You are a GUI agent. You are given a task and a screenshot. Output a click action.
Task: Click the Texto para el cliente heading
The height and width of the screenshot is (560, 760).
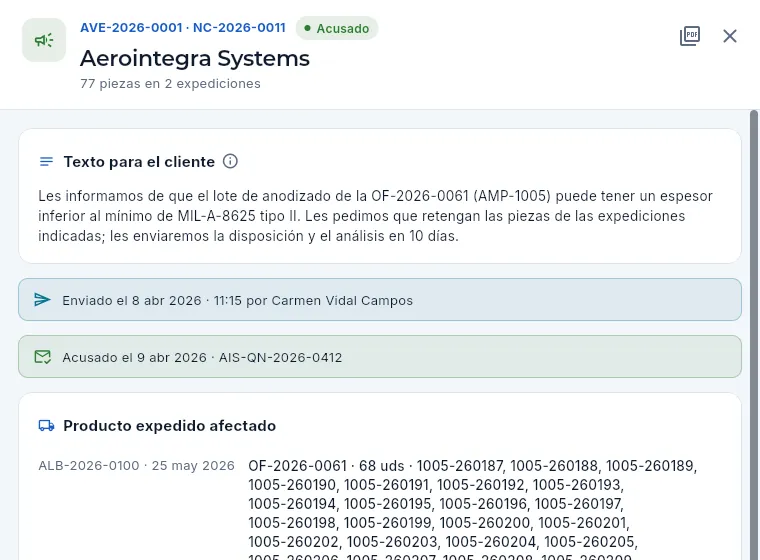pyautogui.click(x=139, y=161)
